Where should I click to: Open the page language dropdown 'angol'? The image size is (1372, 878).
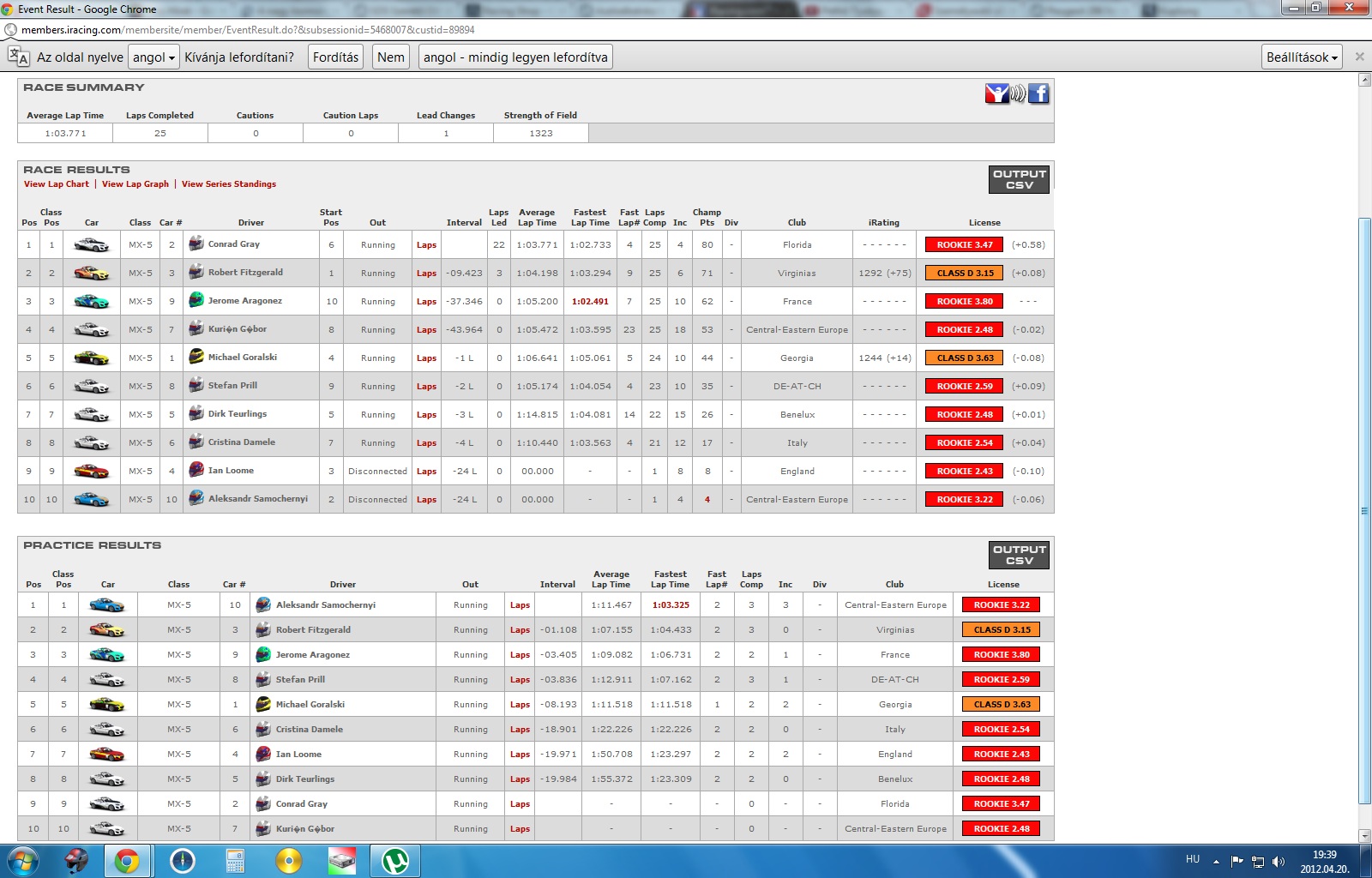pos(153,57)
